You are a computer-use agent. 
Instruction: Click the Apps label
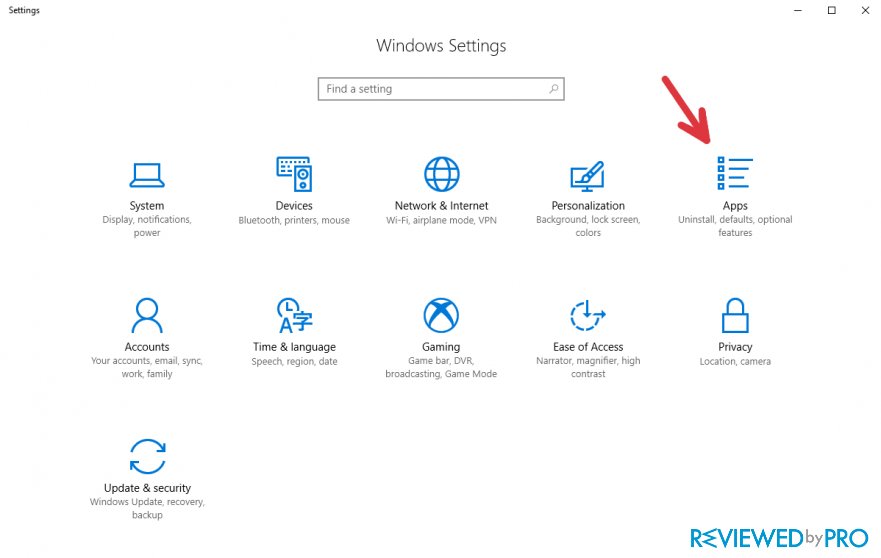tap(735, 206)
